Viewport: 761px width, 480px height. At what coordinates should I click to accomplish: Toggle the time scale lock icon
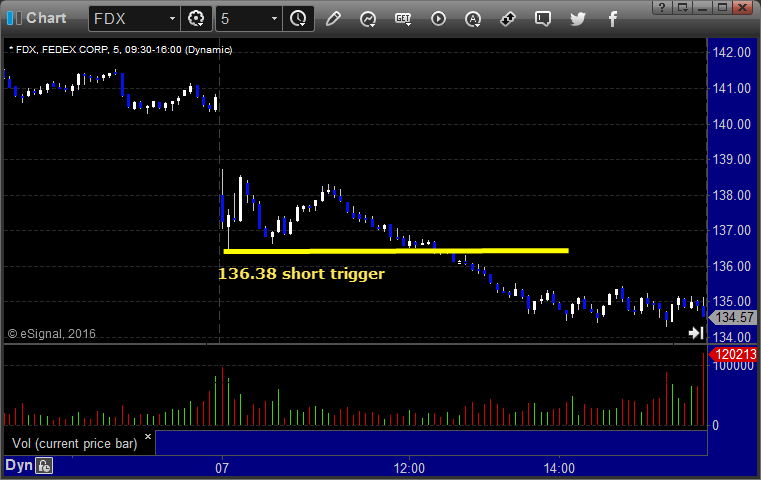[x=44, y=466]
